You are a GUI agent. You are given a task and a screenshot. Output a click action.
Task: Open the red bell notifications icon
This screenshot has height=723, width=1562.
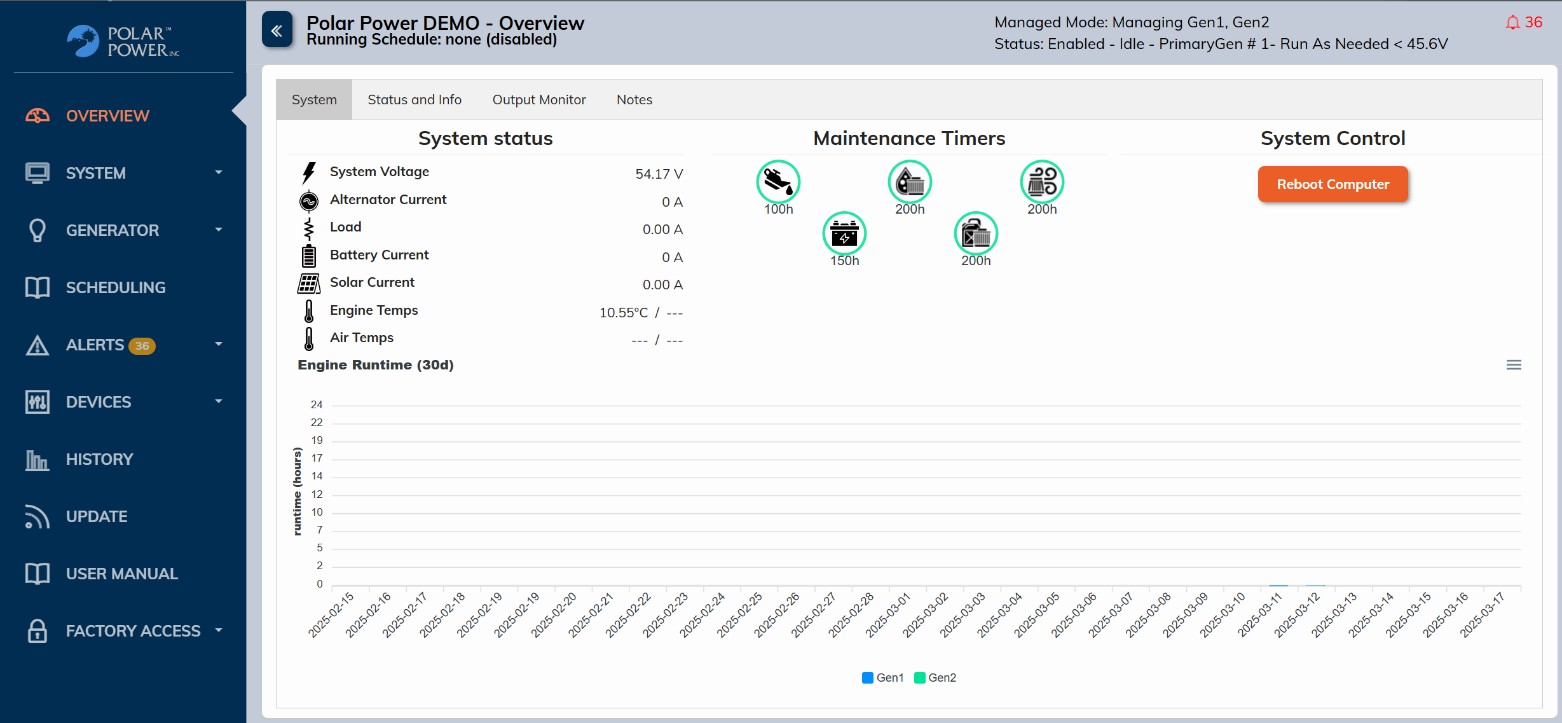[x=1511, y=22]
